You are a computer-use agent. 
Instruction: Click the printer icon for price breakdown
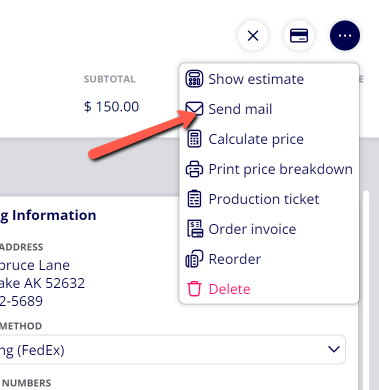pyautogui.click(x=194, y=169)
